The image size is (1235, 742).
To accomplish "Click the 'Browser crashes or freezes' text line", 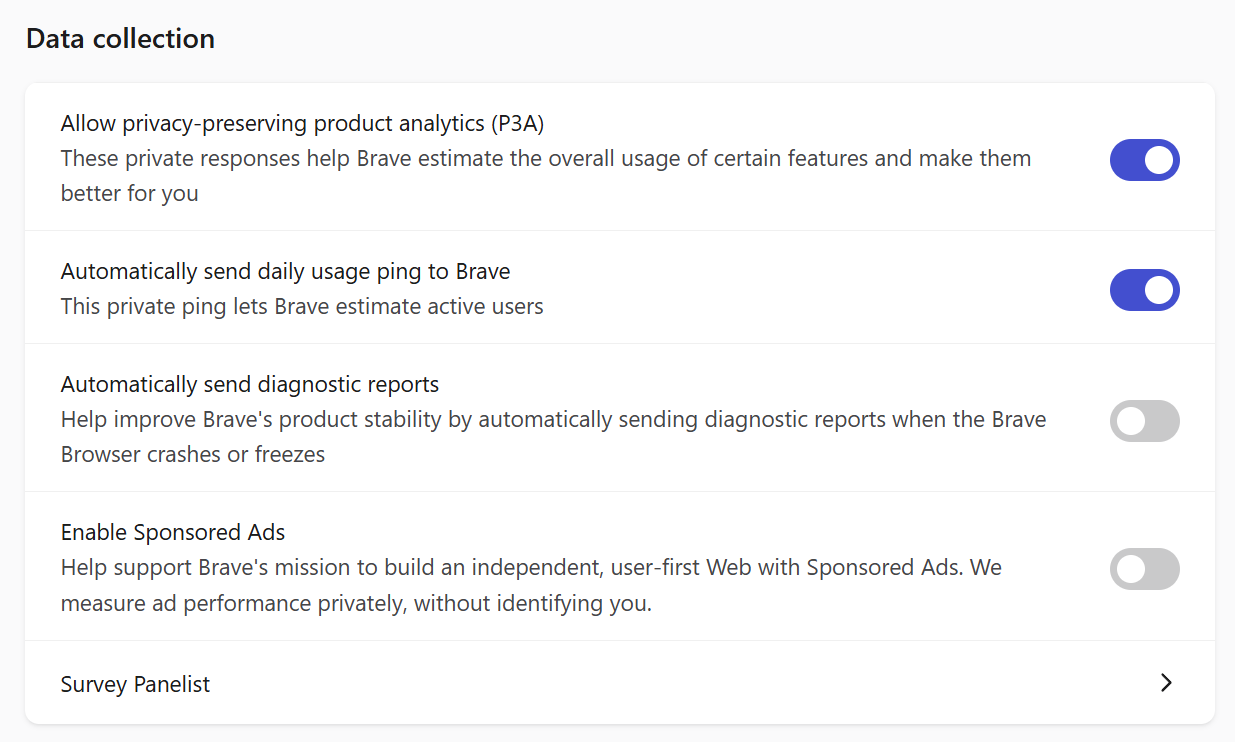I will pos(193,455).
